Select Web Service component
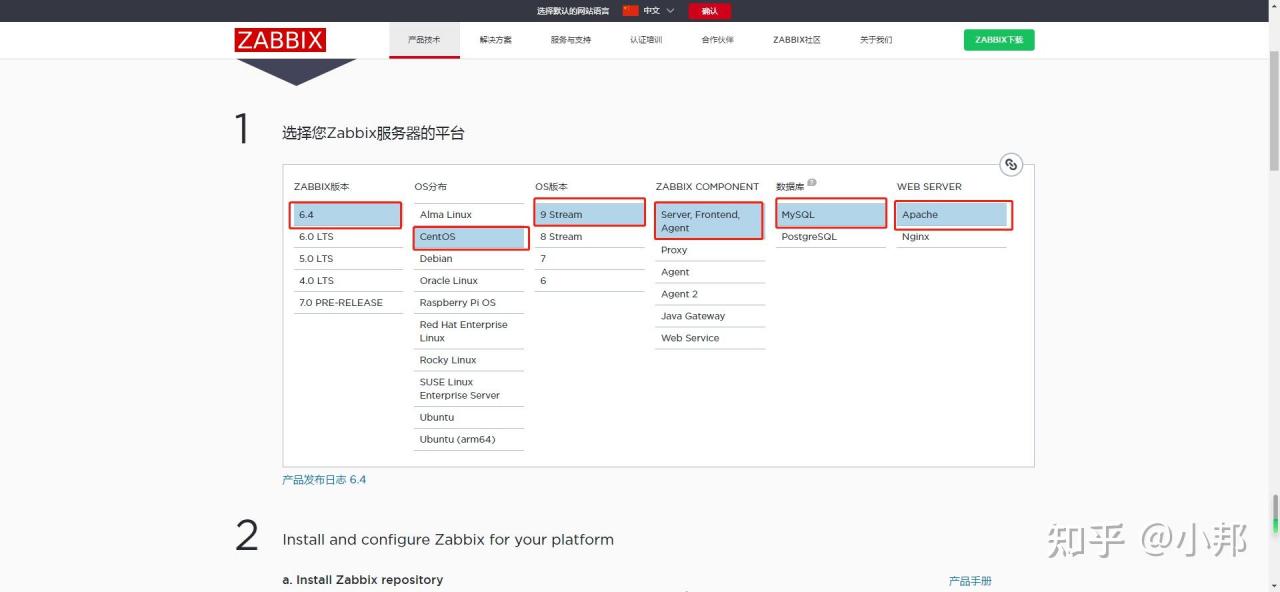The width and height of the screenshot is (1280, 592). tap(710, 338)
